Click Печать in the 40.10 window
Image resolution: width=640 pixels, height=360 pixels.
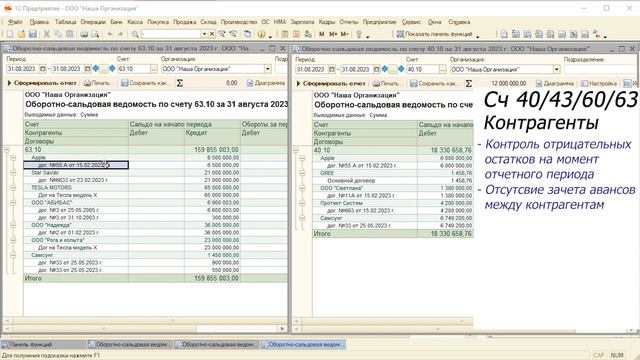point(385,84)
